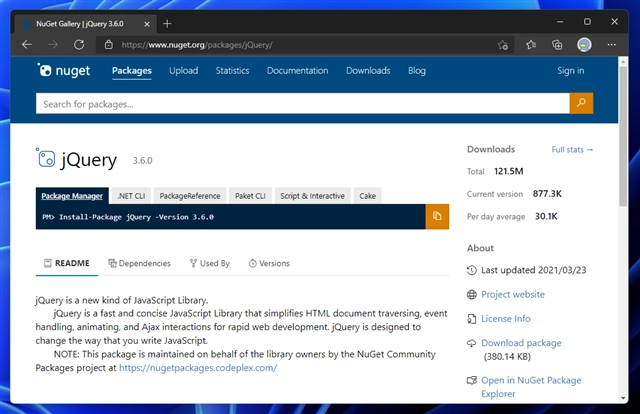Click the cloud download icon
Viewport: 640px width, 414px height.
click(x=471, y=343)
